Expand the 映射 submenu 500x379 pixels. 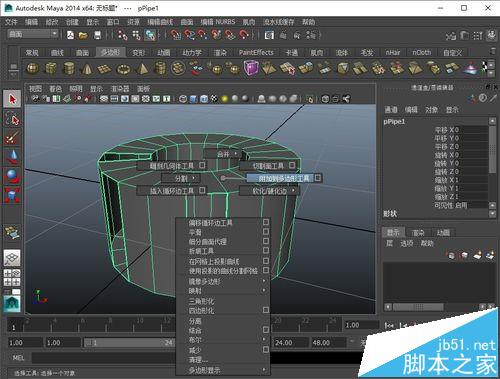223,291
